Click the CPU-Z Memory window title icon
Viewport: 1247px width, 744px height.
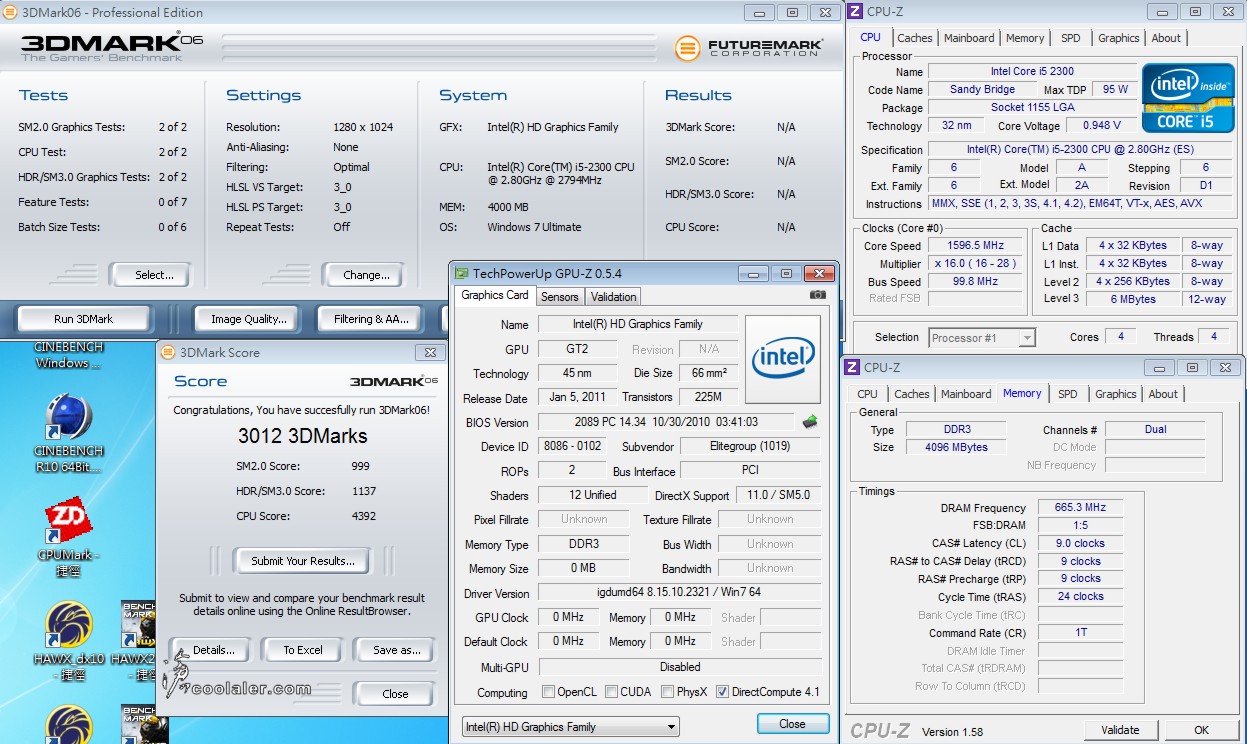pyautogui.click(x=852, y=367)
